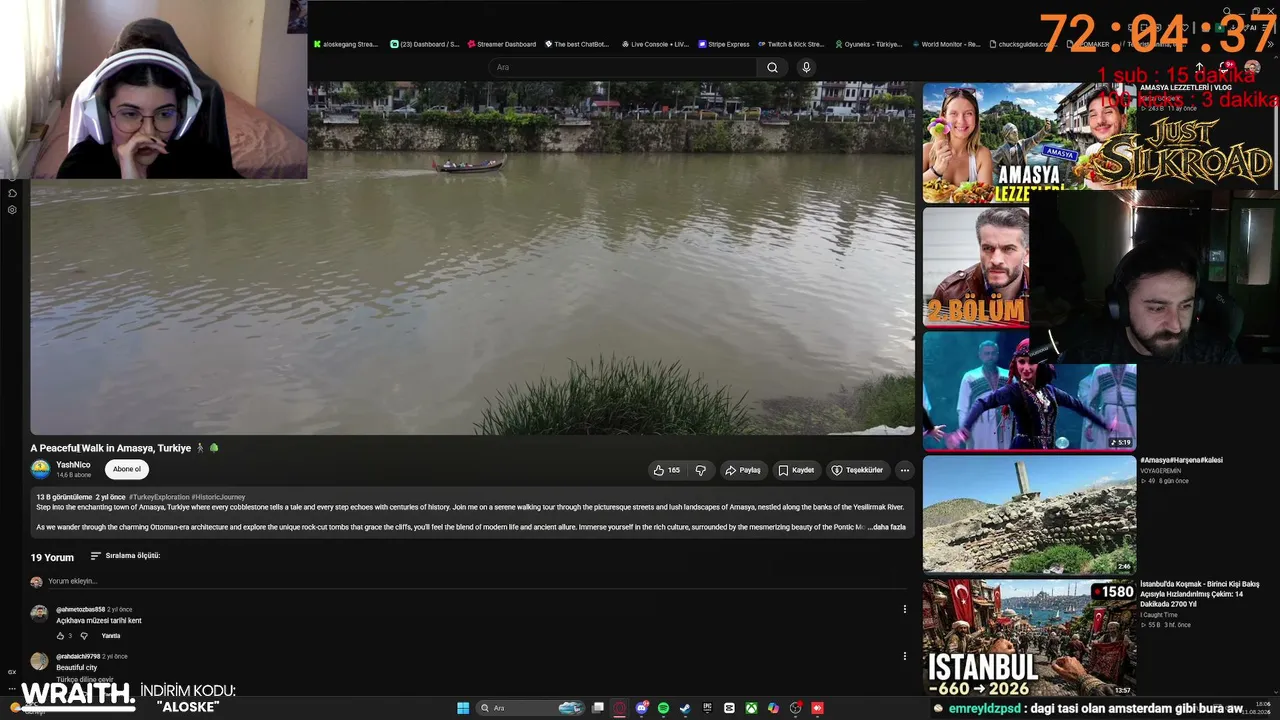Image resolution: width=1280 pixels, height=720 pixels.
Task: Subscribe with the "Abone ol" button
Action: click(127, 469)
